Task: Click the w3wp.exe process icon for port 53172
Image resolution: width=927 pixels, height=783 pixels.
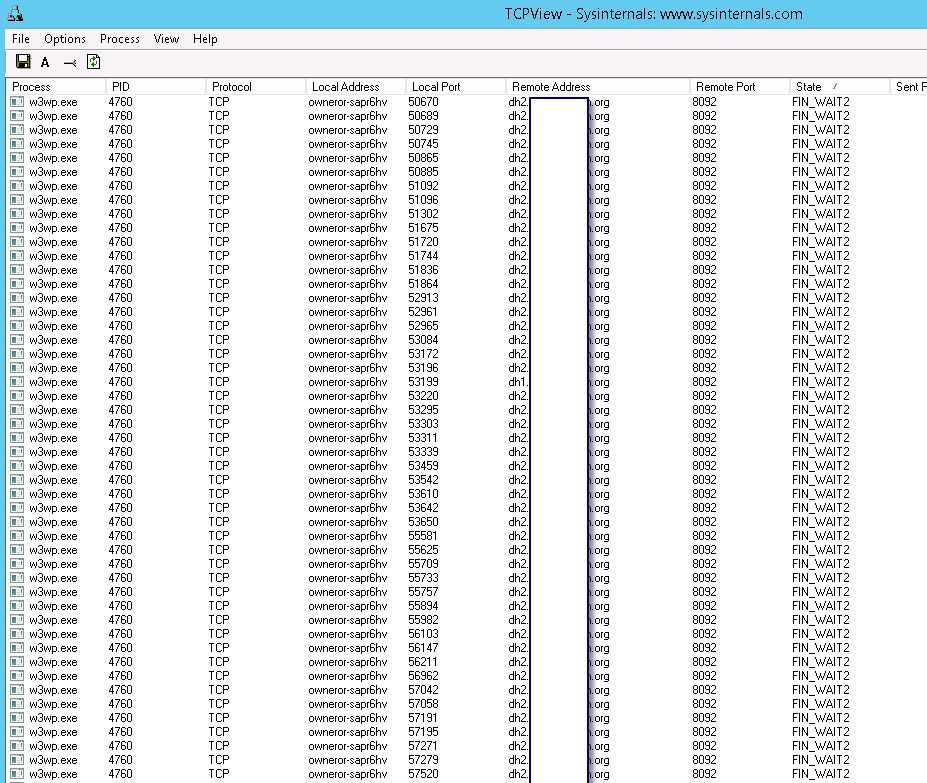Action: click(x=17, y=354)
